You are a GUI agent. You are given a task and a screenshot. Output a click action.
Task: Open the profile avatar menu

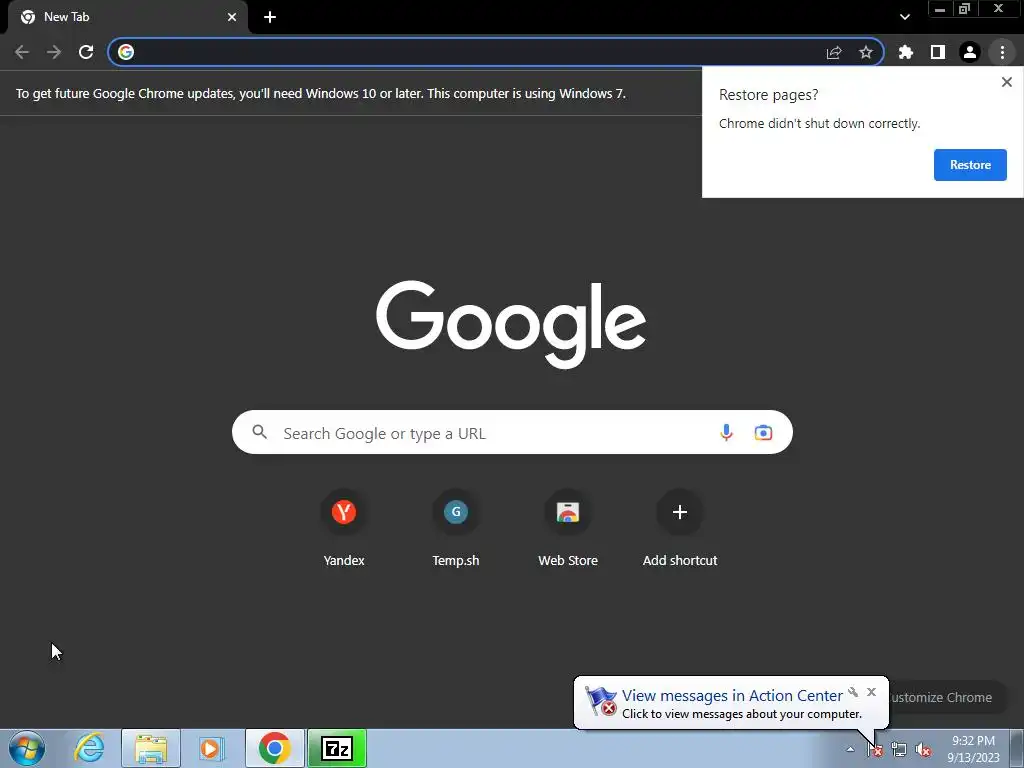(x=970, y=52)
